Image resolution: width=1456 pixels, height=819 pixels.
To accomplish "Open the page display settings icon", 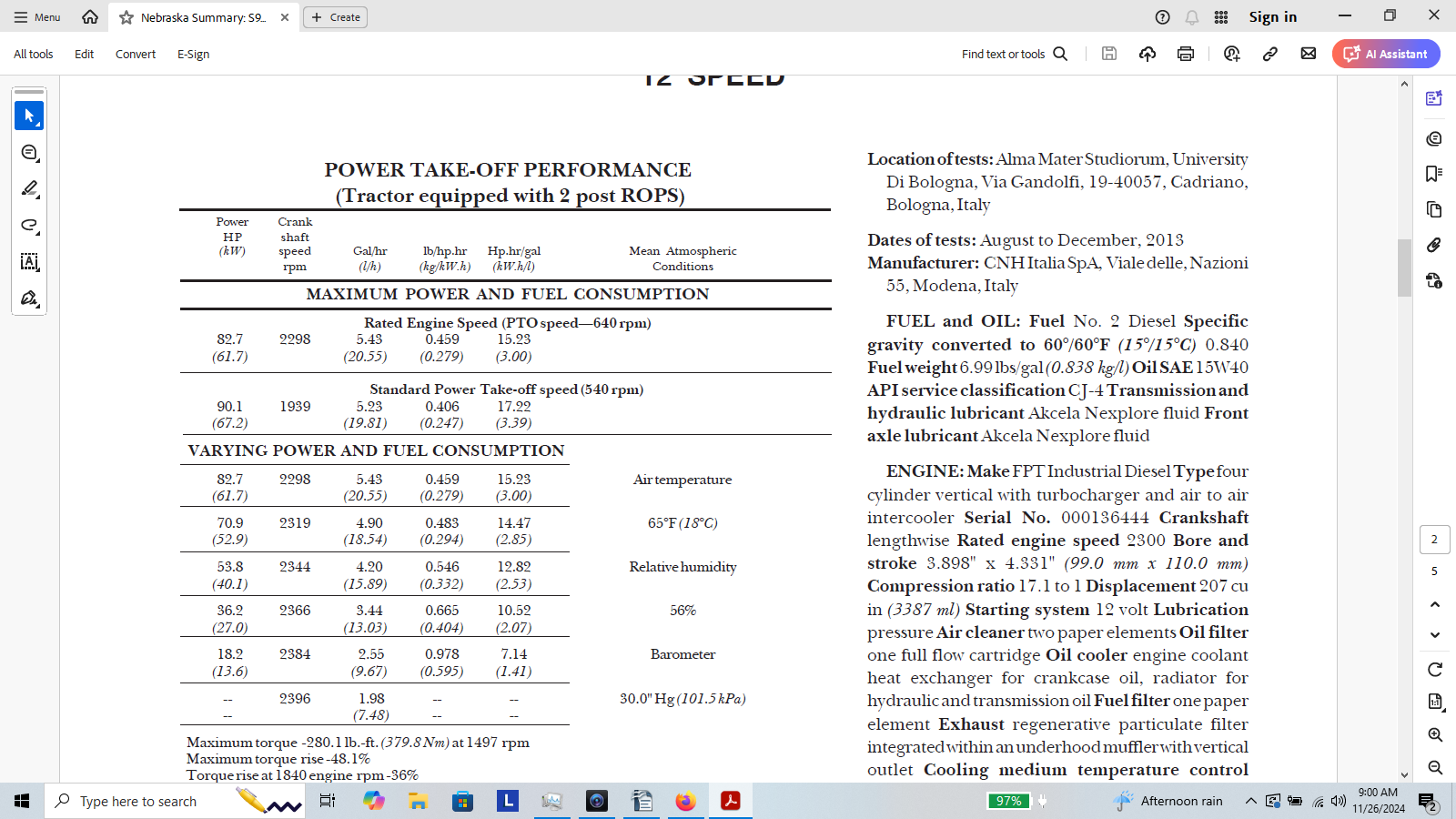I will coord(1435,702).
